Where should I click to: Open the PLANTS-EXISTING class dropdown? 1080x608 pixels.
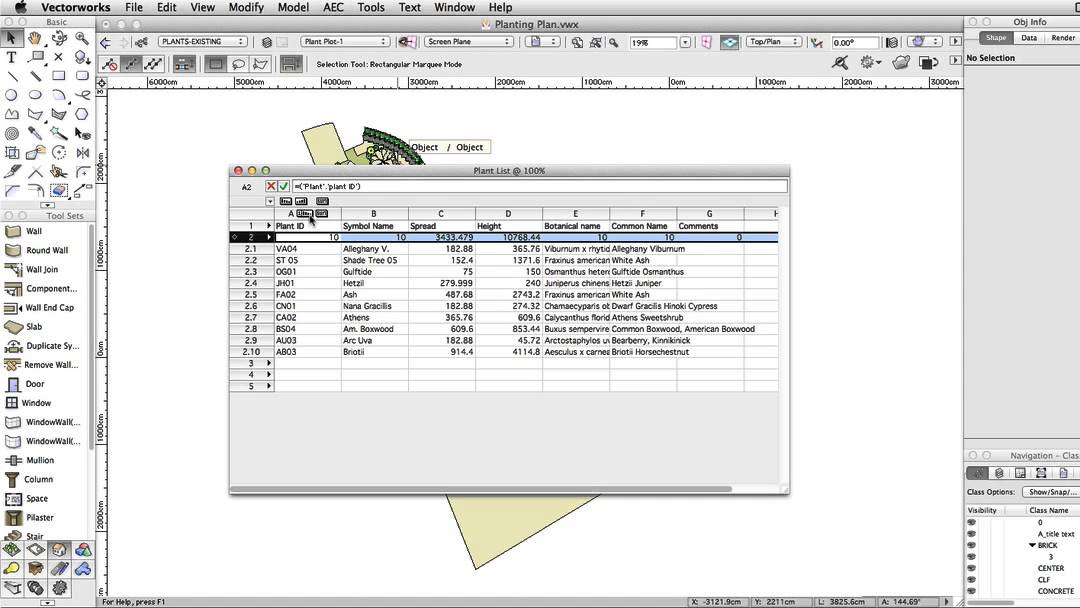click(x=202, y=42)
